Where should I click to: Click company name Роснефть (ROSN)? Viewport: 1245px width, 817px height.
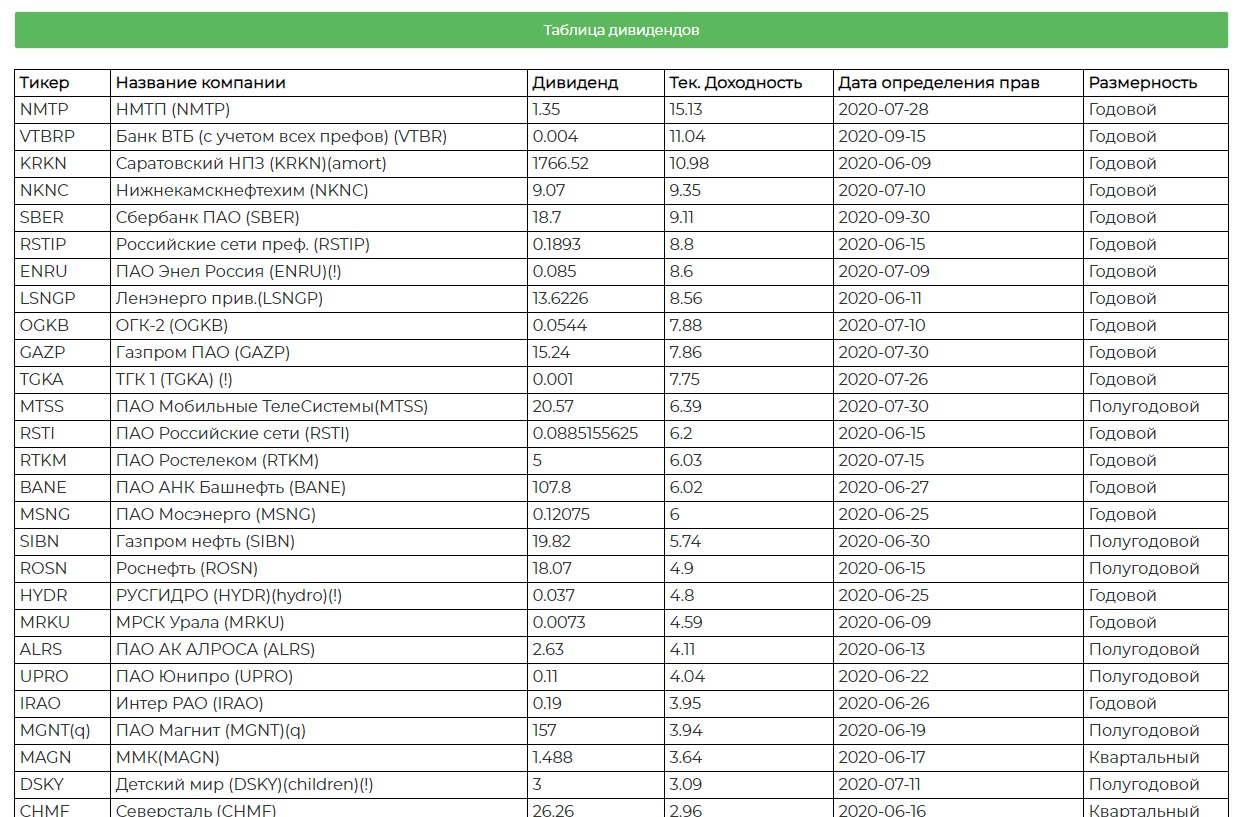(187, 569)
